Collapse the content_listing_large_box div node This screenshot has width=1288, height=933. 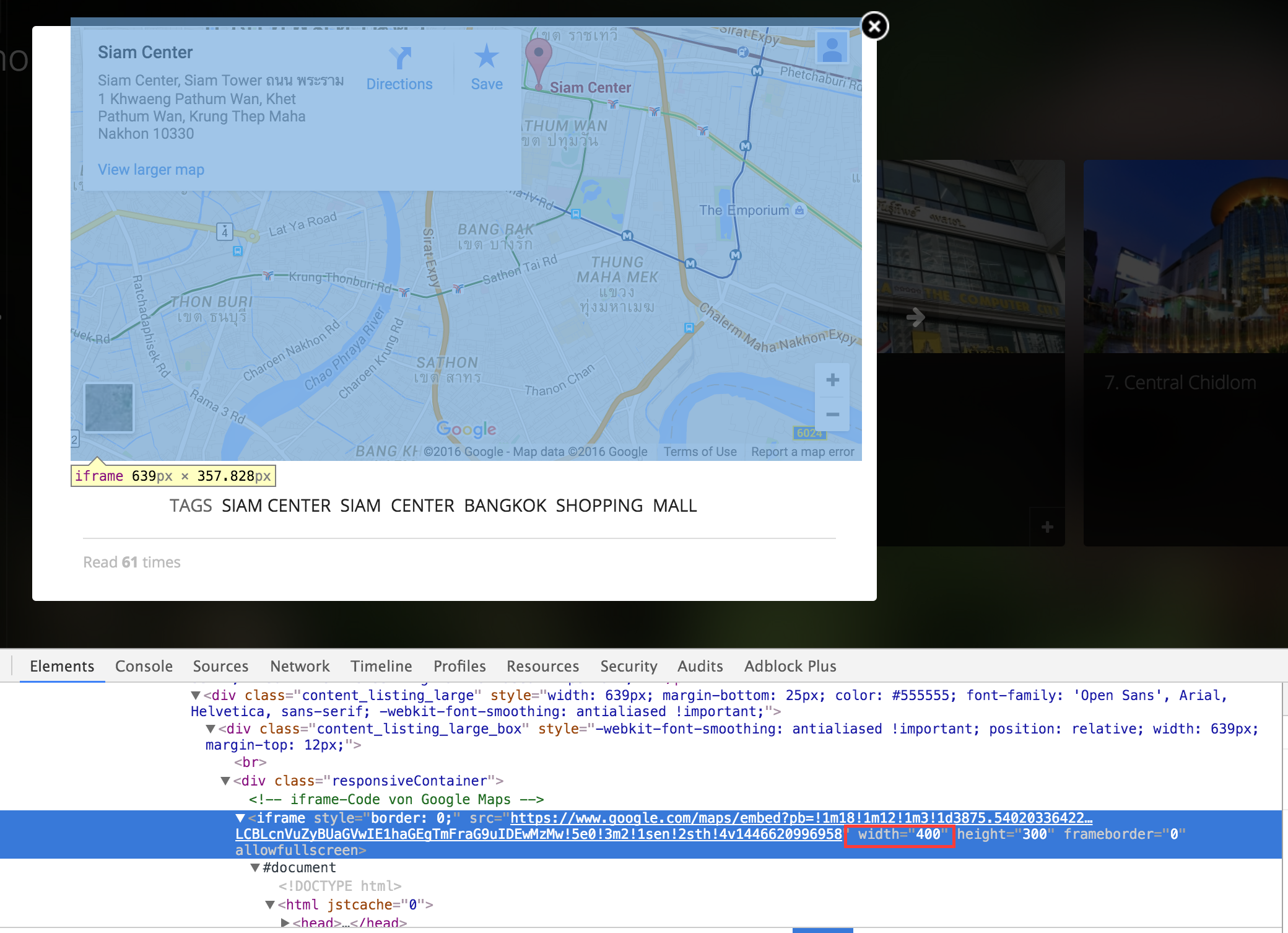pyautogui.click(x=211, y=729)
